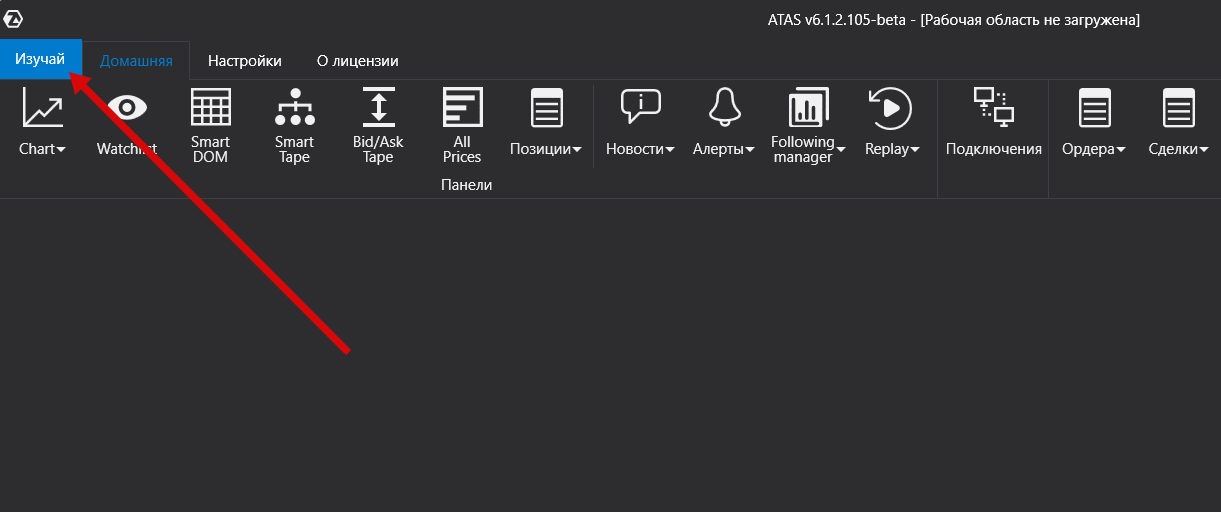Click the blue Изучай tab
The image size is (1221, 512).
tap(41, 60)
